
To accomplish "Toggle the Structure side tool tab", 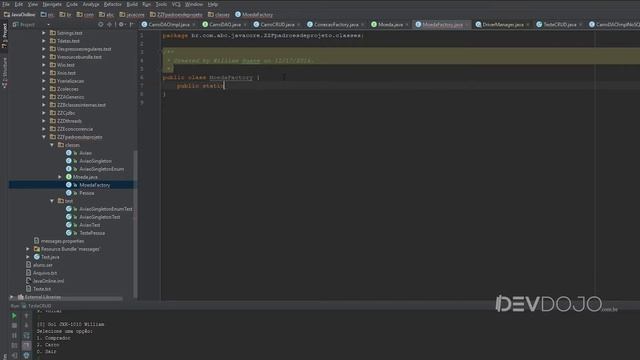I will (x=4, y=73).
